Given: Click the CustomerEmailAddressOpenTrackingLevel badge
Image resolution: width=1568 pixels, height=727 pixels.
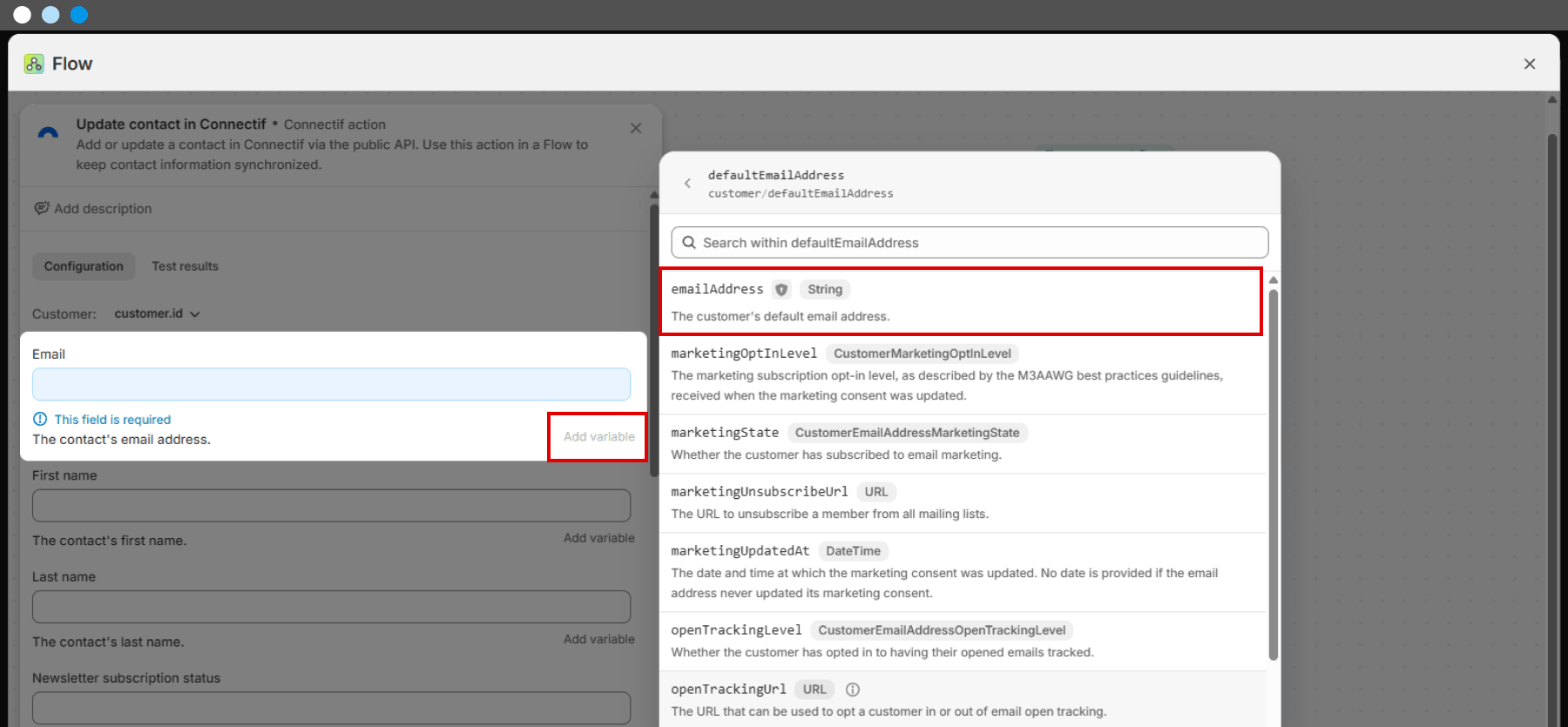Looking at the screenshot, I should coord(942,630).
